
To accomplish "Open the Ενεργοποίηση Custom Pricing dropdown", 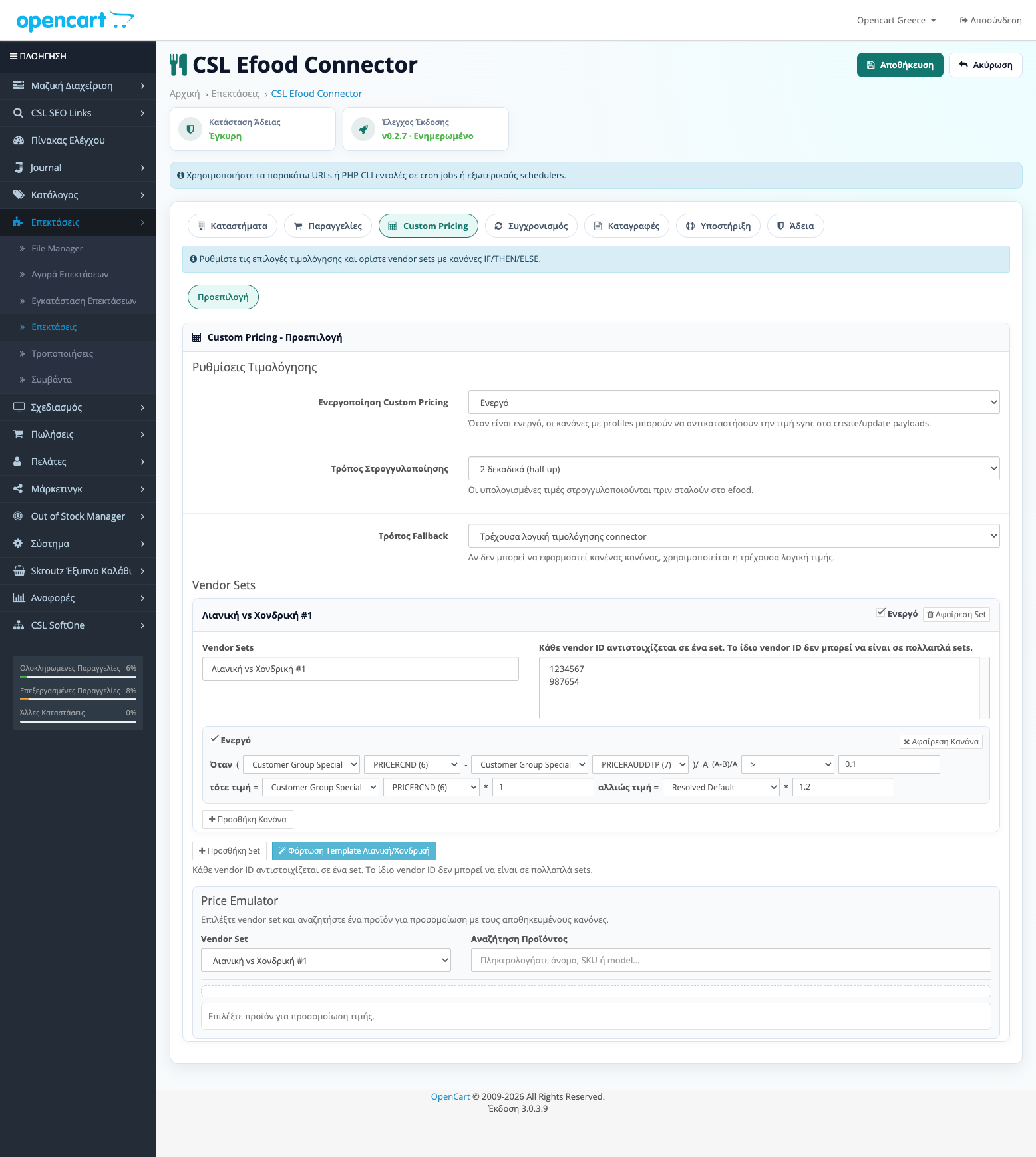I will pyautogui.click(x=734, y=403).
